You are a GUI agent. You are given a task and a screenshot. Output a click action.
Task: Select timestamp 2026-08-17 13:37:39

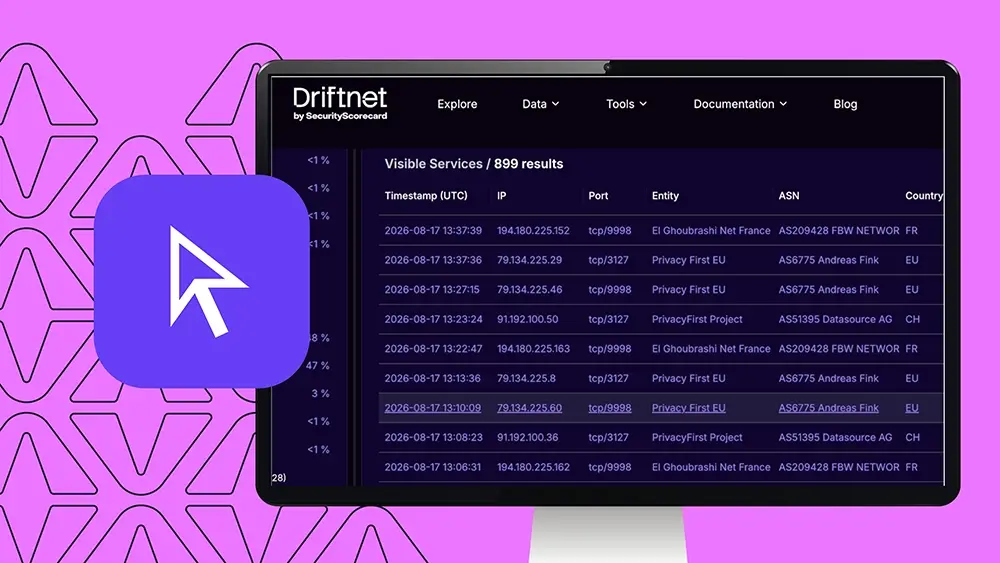pos(432,231)
